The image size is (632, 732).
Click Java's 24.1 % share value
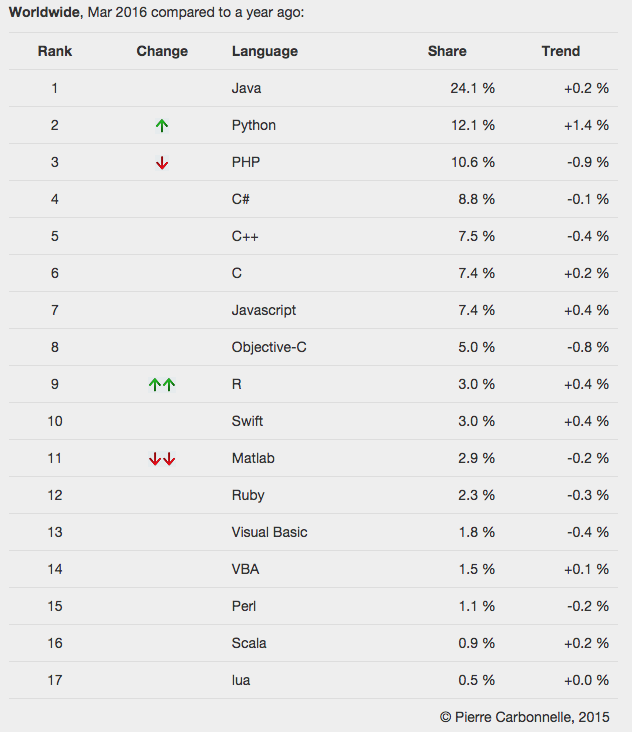tap(472, 88)
